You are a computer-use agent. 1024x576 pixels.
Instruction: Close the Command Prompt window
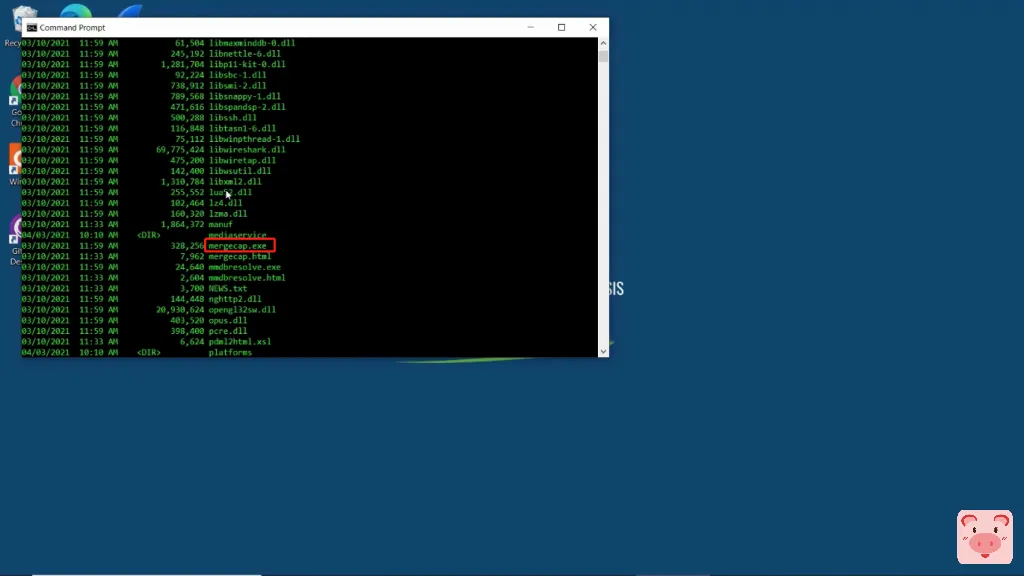[592, 27]
